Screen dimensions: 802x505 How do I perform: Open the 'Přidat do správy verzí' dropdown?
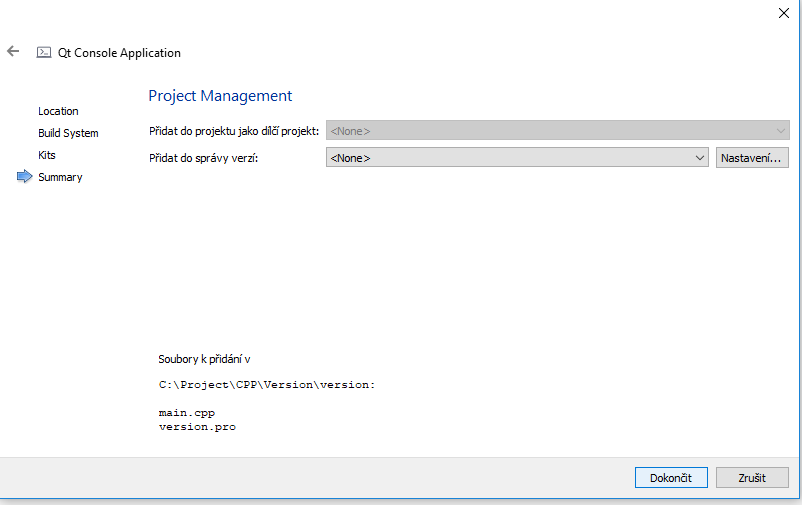[x=517, y=157]
